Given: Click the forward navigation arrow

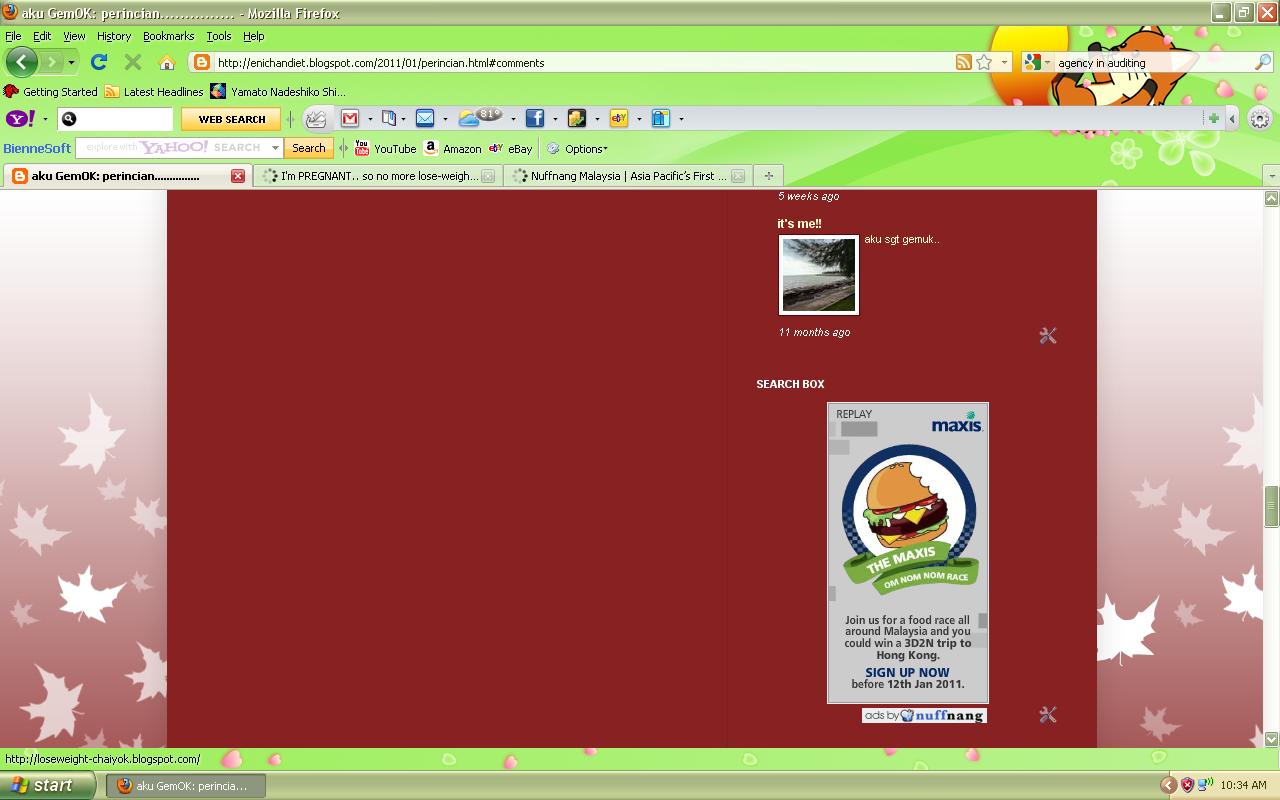Looking at the screenshot, I should 50,62.
